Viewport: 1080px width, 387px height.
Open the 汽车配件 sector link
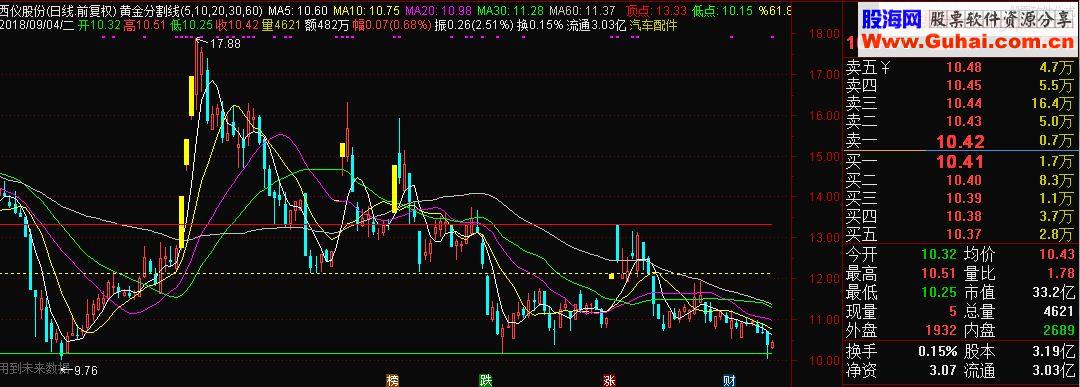pyautogui.click(x=654, y=25)
